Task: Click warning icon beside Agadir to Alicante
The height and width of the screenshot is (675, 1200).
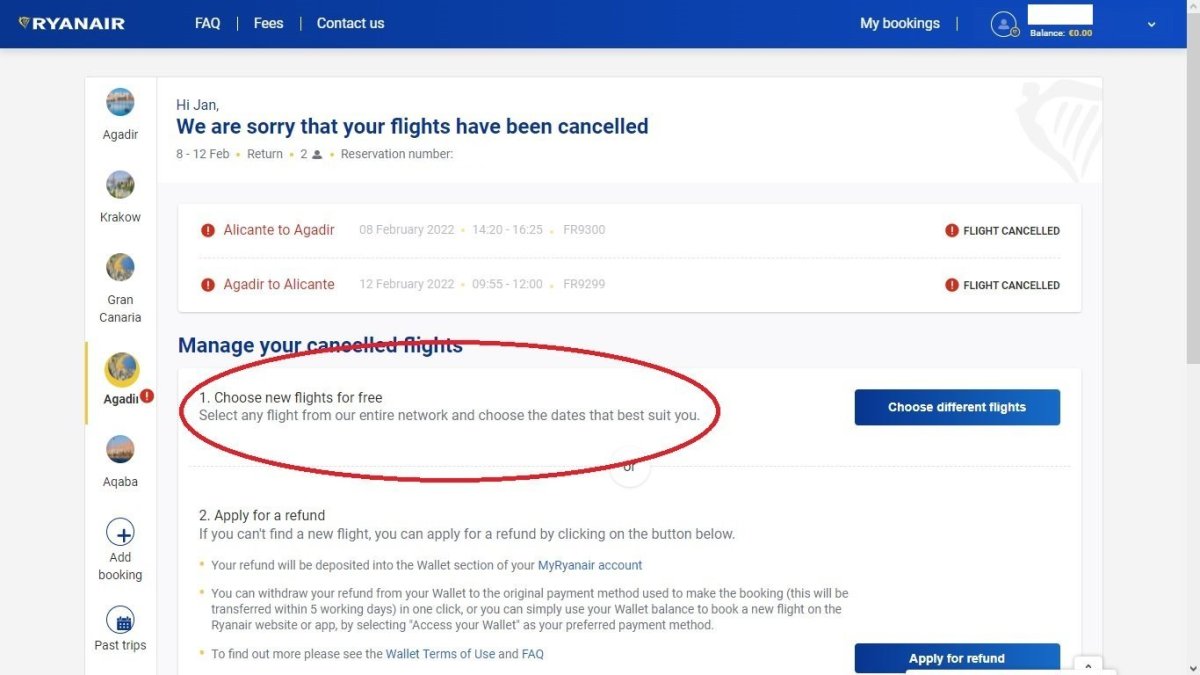Action: [x=208, y=285]
